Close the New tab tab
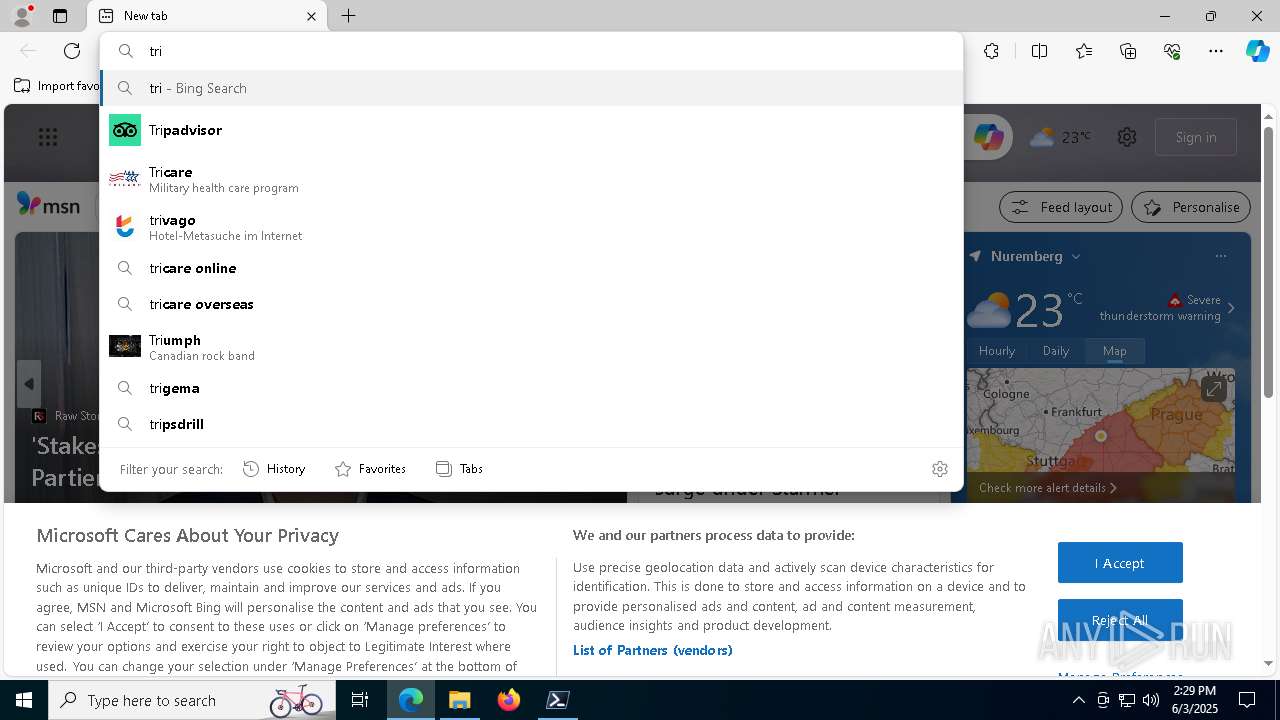1280x720 pixels. click(x=311, y=16)
